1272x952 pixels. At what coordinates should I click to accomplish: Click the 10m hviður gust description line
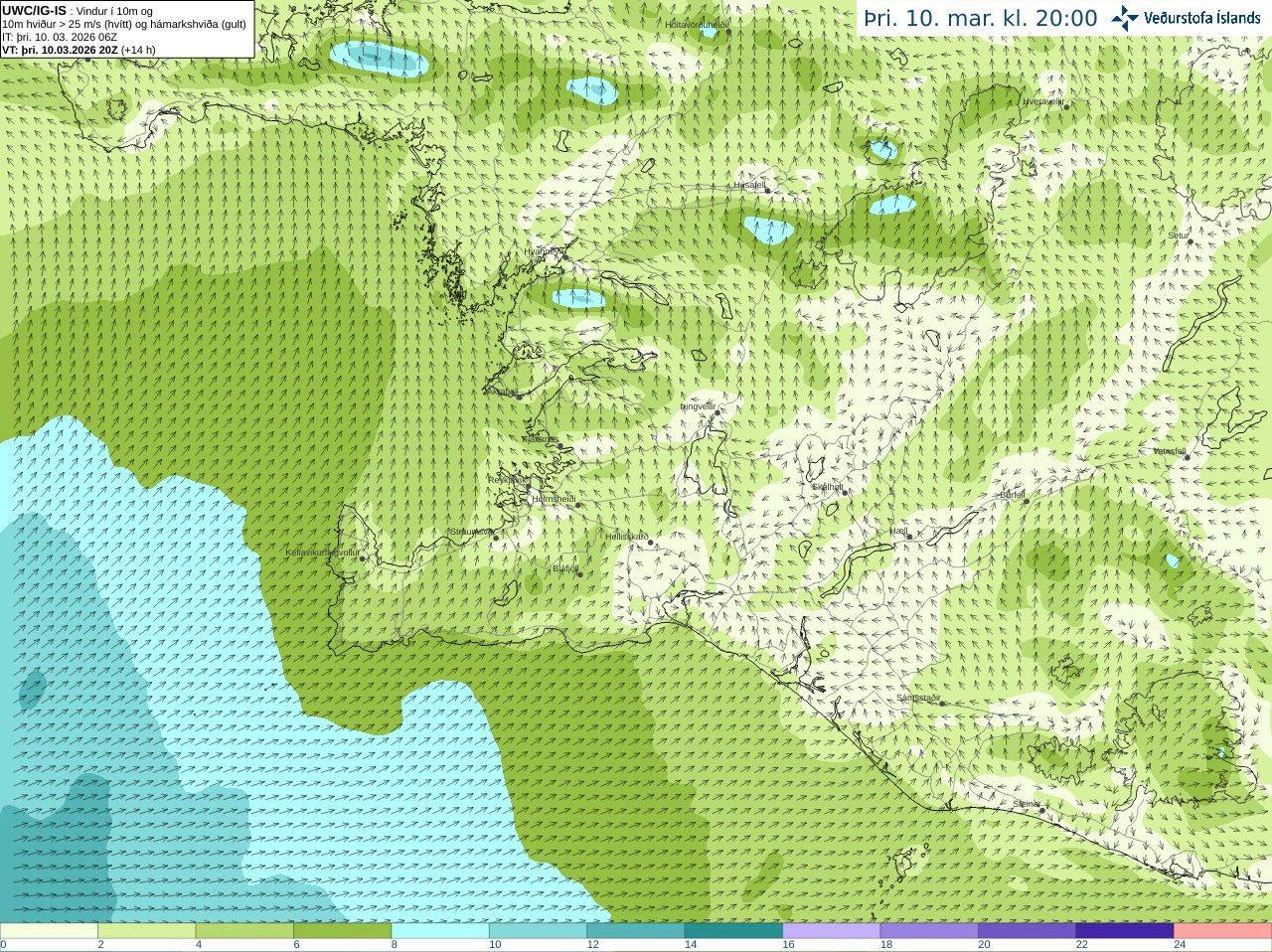(124, 24)
